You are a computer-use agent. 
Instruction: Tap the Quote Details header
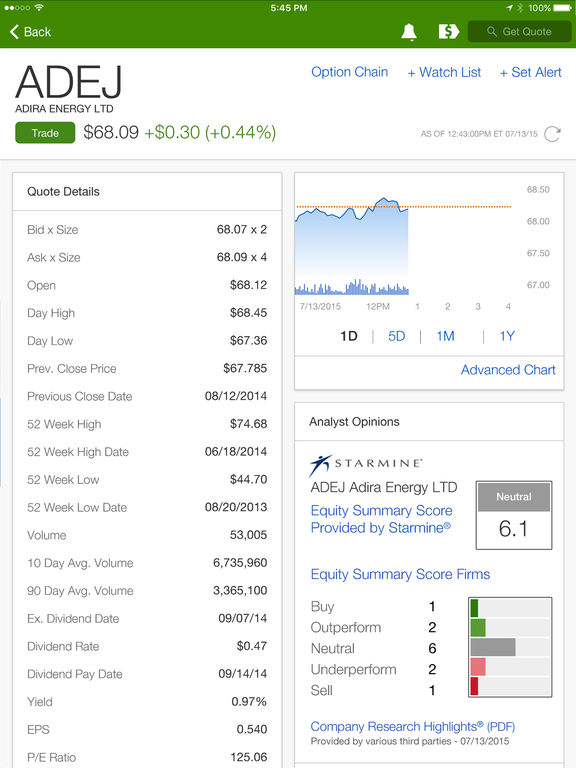[x=63, y=192]
